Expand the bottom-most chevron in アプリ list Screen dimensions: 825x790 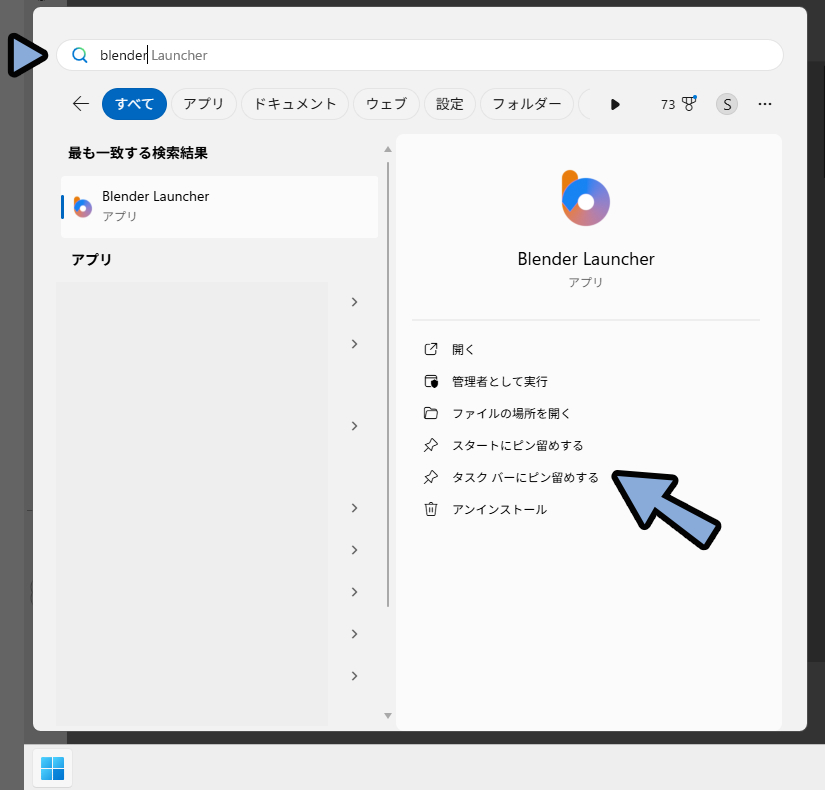click(x=354, y=676)
